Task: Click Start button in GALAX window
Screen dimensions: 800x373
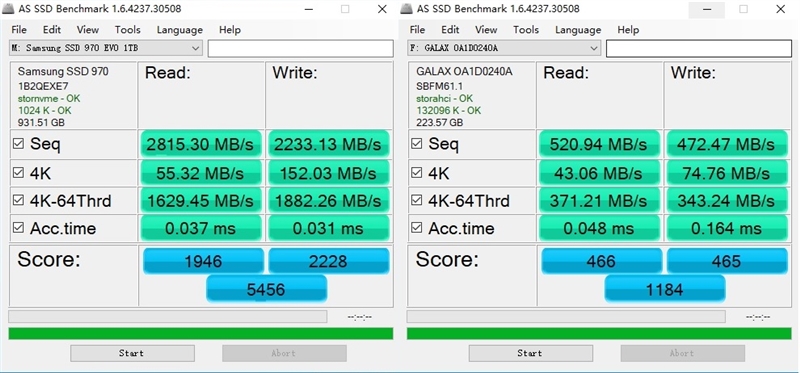Action: coord(531,353)
